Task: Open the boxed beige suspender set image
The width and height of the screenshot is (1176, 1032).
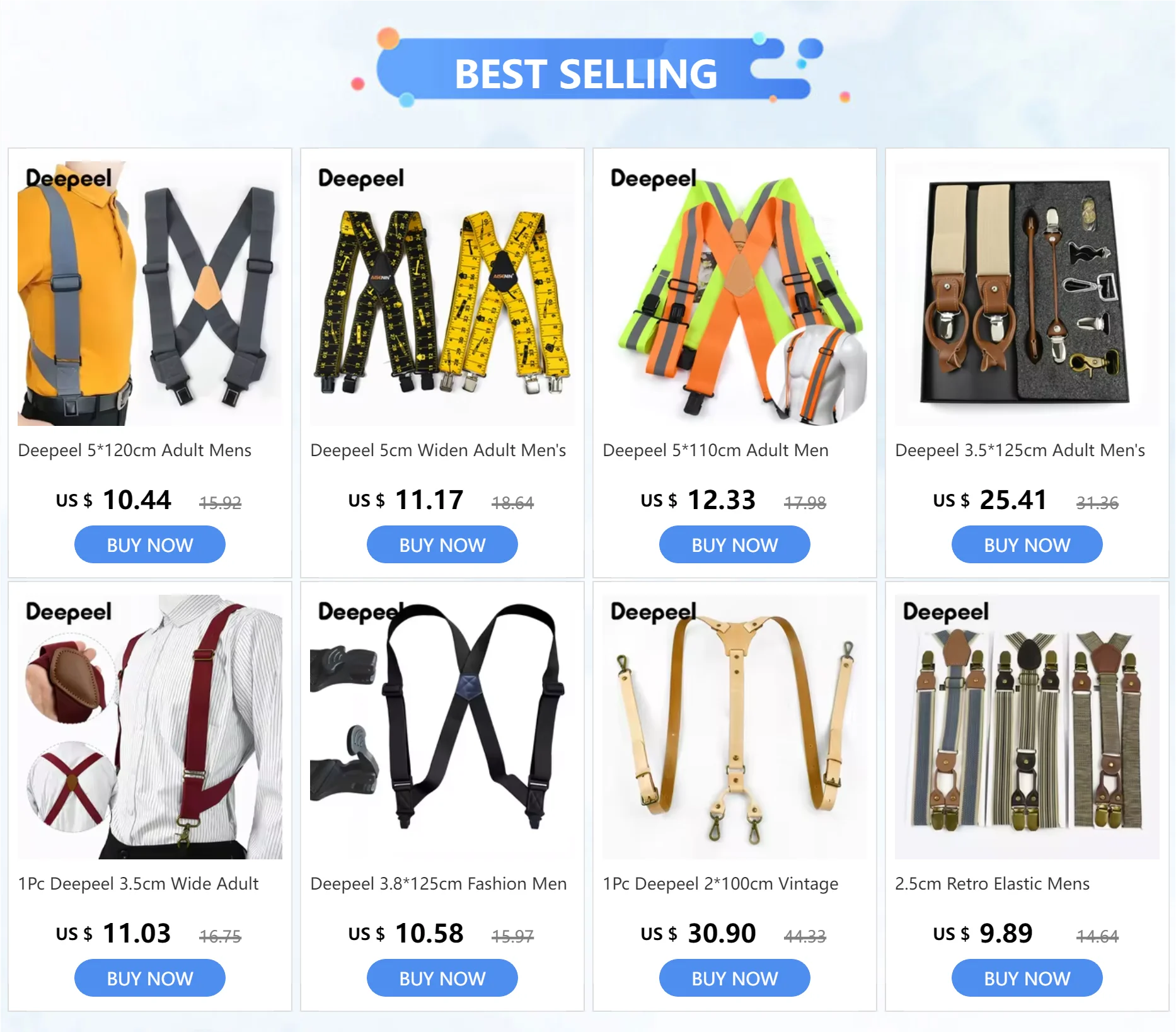Action: [x=1027, y=294]
